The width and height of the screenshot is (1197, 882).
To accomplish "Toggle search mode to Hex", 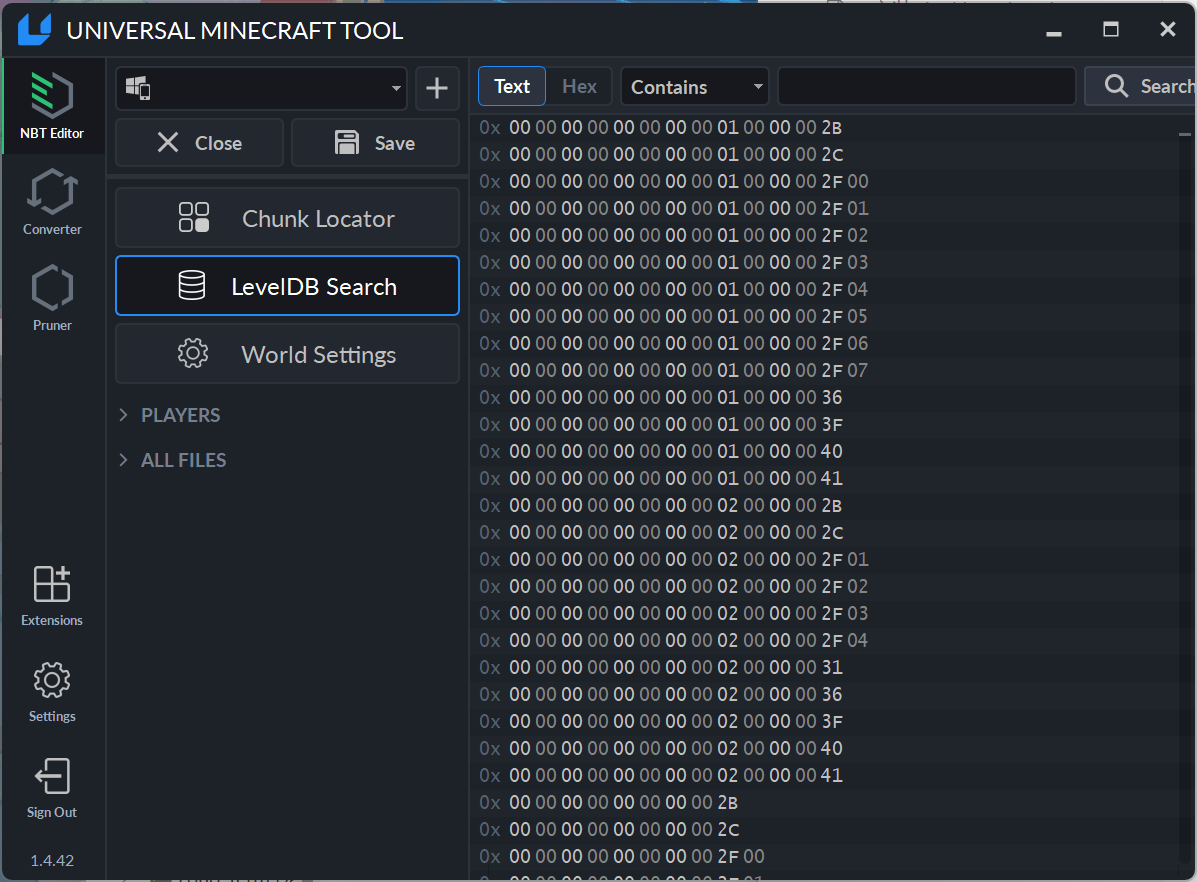I will pyautogui.click(x=579, y=87).
